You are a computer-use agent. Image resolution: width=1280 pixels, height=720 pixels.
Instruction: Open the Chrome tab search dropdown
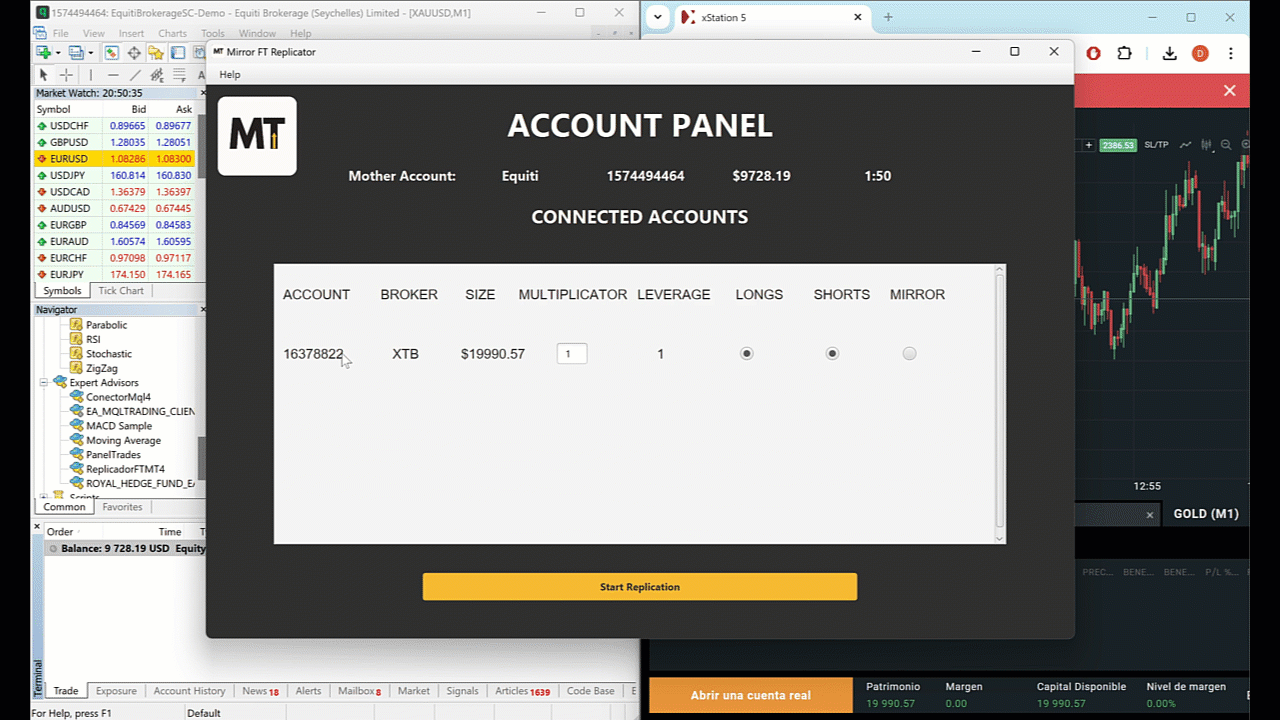658,17
